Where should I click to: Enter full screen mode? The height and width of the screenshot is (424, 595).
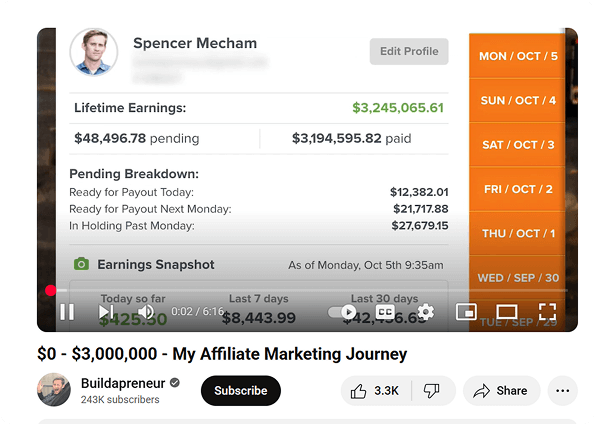(548, 312)
